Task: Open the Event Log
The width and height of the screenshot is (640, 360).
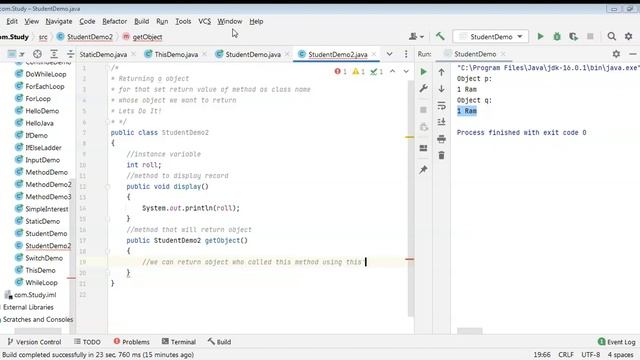Action: 617,342
